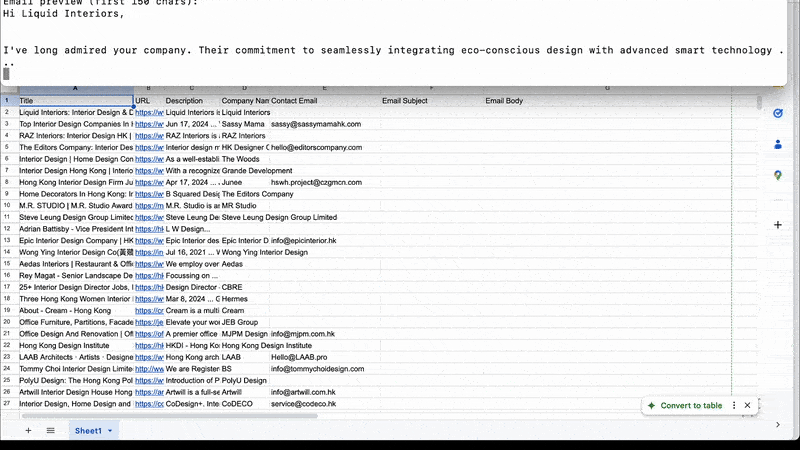The image size is (800, 450).
Task: Open the all sheets list icon
Action: tap(51, 430)
